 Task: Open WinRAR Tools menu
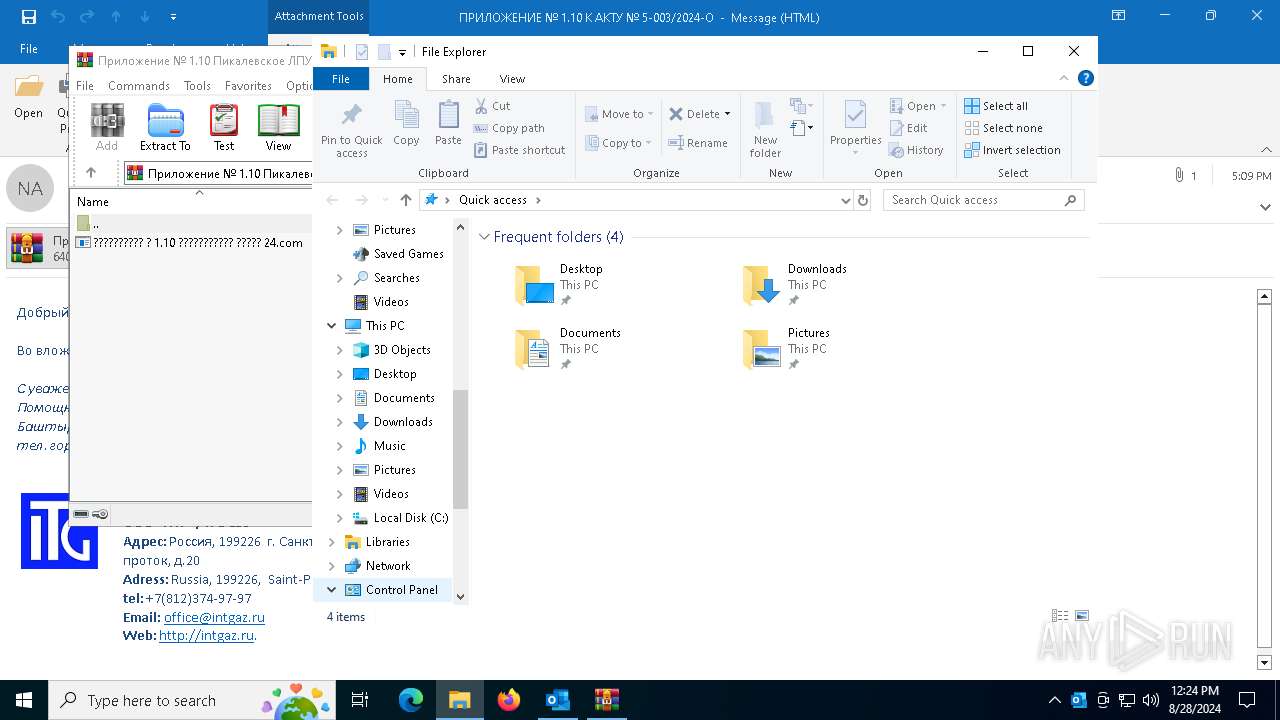[197, 86]
